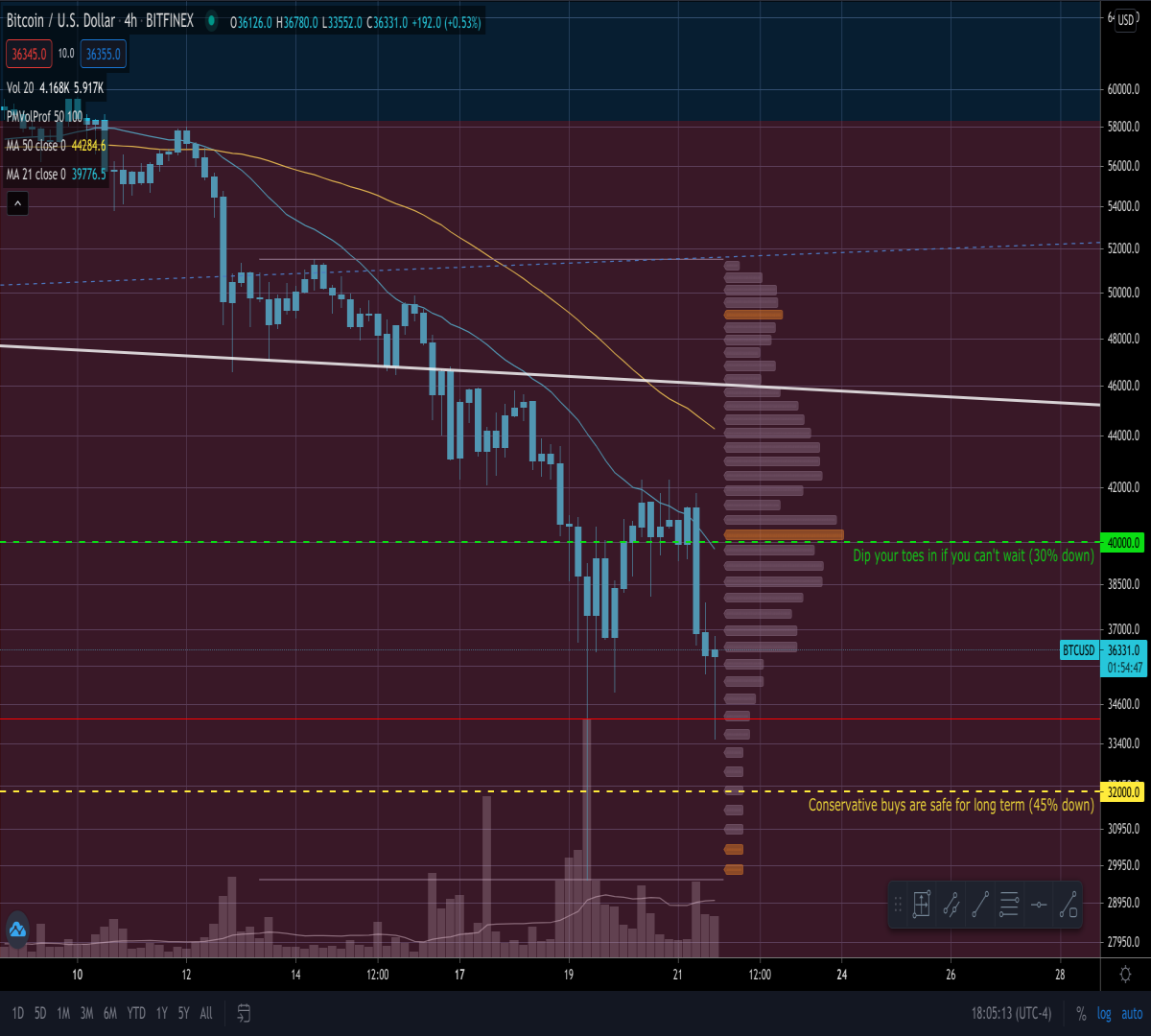Click the red sell price 36345.0 button
The height and width of the screenshot is (1036, 1151).
click(x=29, y=54)
